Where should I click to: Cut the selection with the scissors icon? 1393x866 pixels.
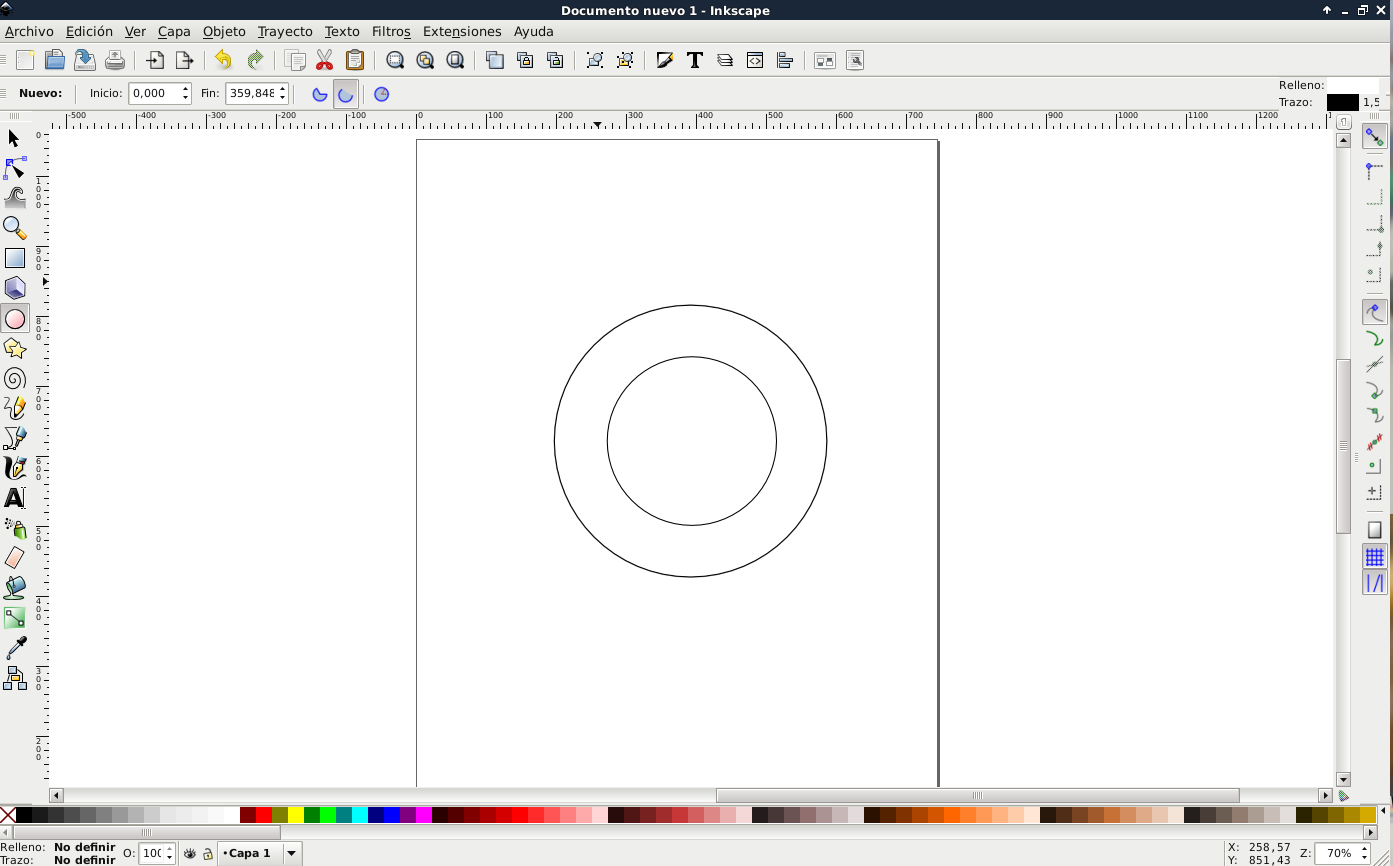(324, 60)
